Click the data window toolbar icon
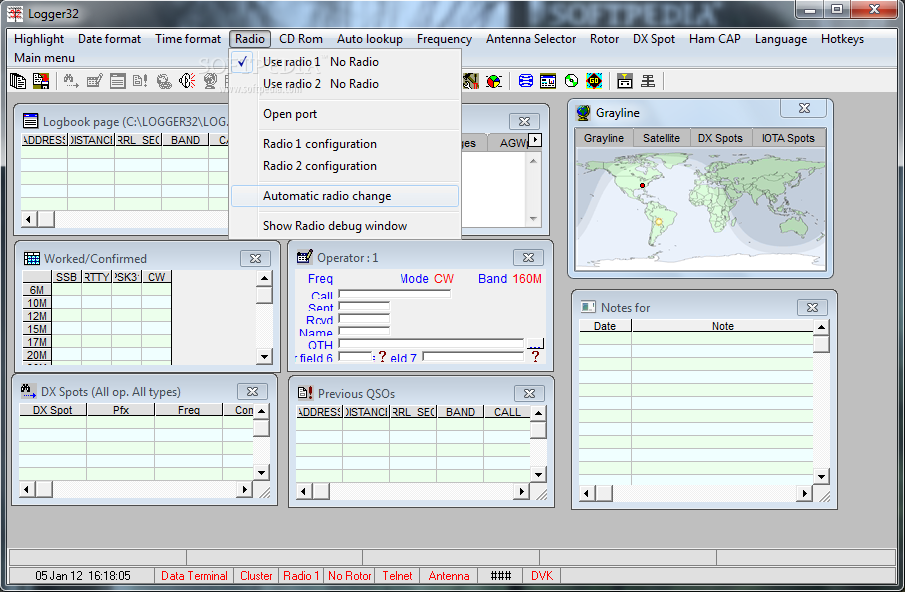The width and height of the screenshot is (905, 592). click(x=548, y=81)
